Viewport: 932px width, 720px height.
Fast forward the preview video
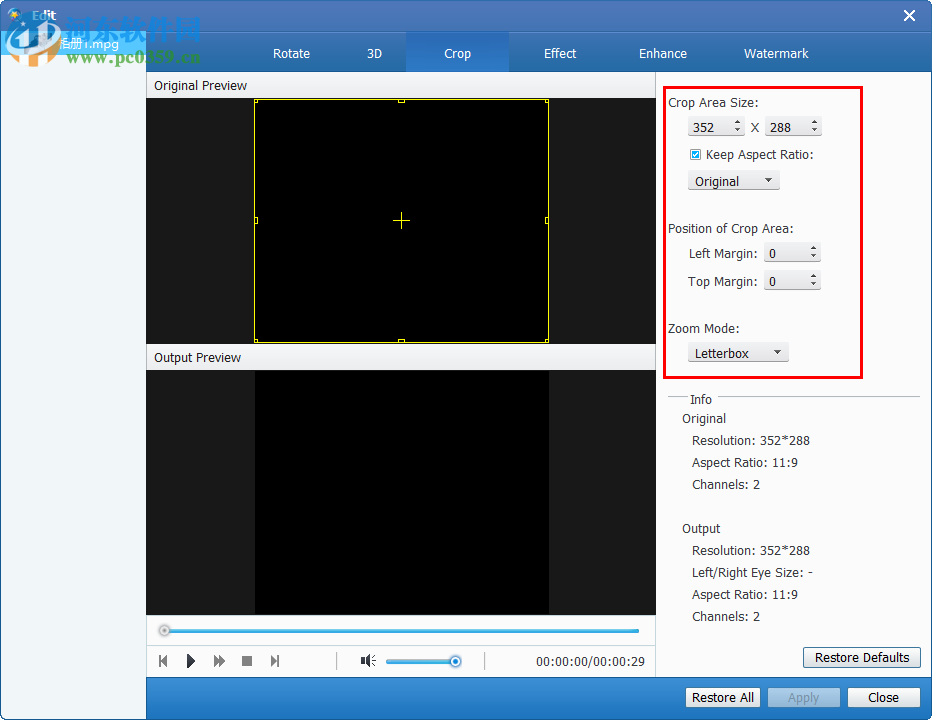219,660
